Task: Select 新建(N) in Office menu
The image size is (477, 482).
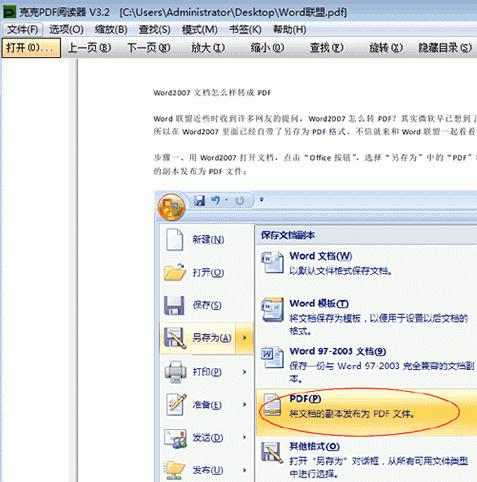Action: coord(207,239)
